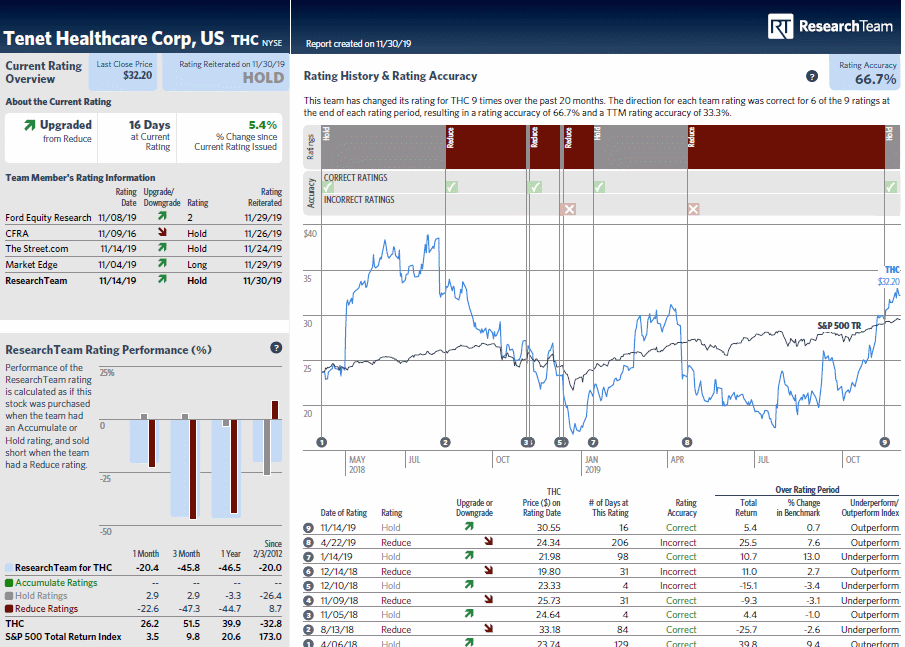The image size is (905, 647).
Task: Select chart timeline marker 7
Action: (593, 442)
